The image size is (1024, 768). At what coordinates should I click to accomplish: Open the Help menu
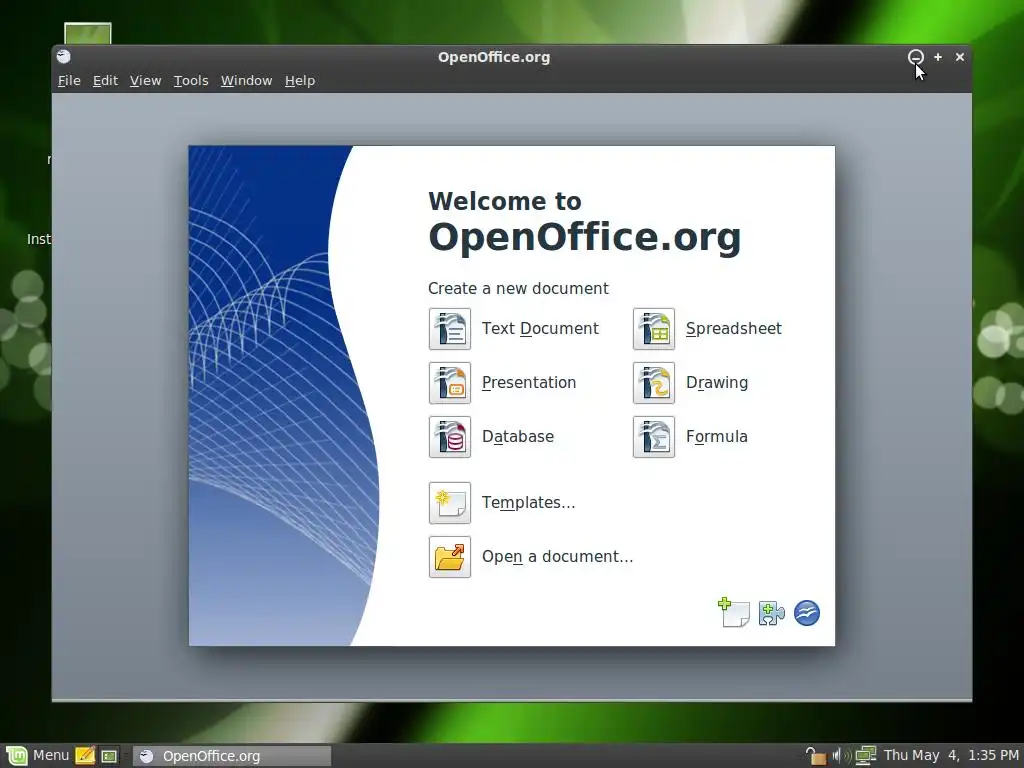[300, 80]
